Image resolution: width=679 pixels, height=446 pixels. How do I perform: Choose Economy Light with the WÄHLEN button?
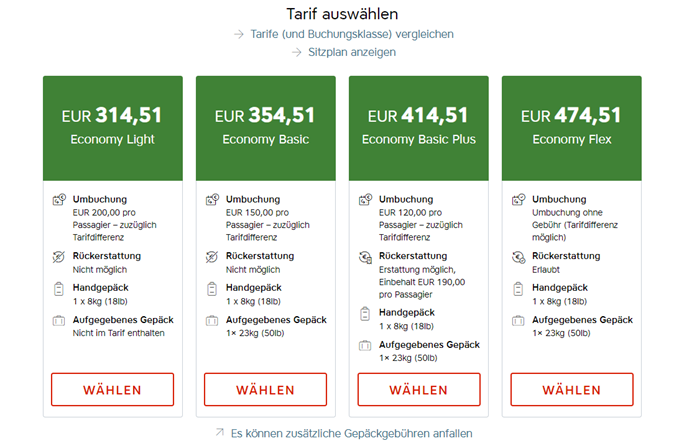pos(113,390)
